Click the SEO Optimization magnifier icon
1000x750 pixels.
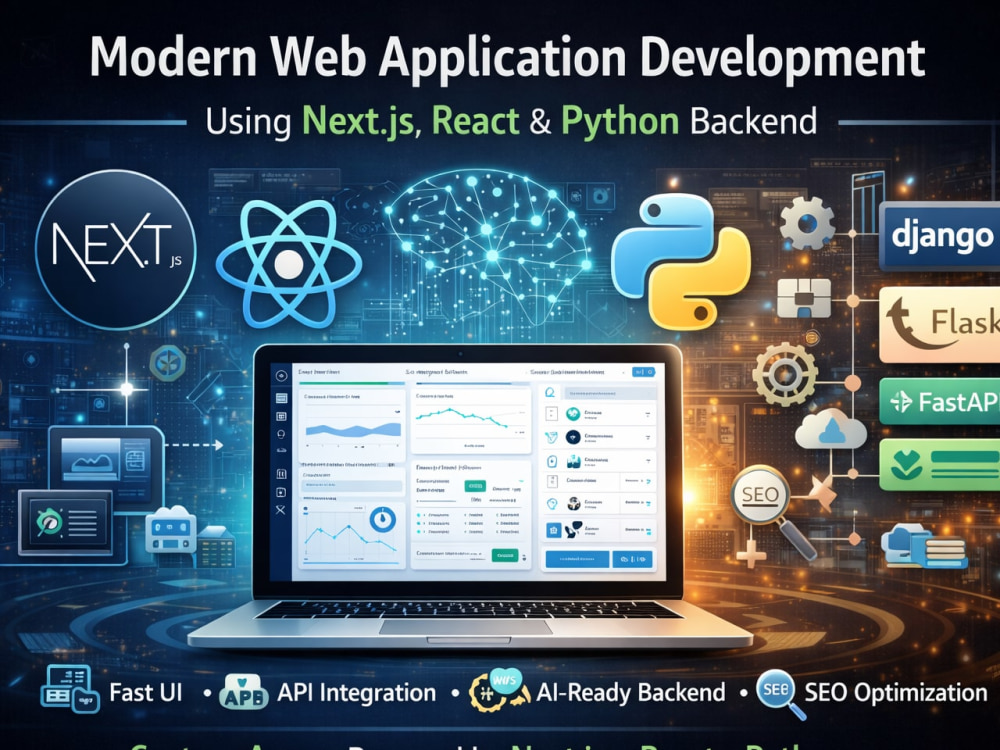(781, 695)
